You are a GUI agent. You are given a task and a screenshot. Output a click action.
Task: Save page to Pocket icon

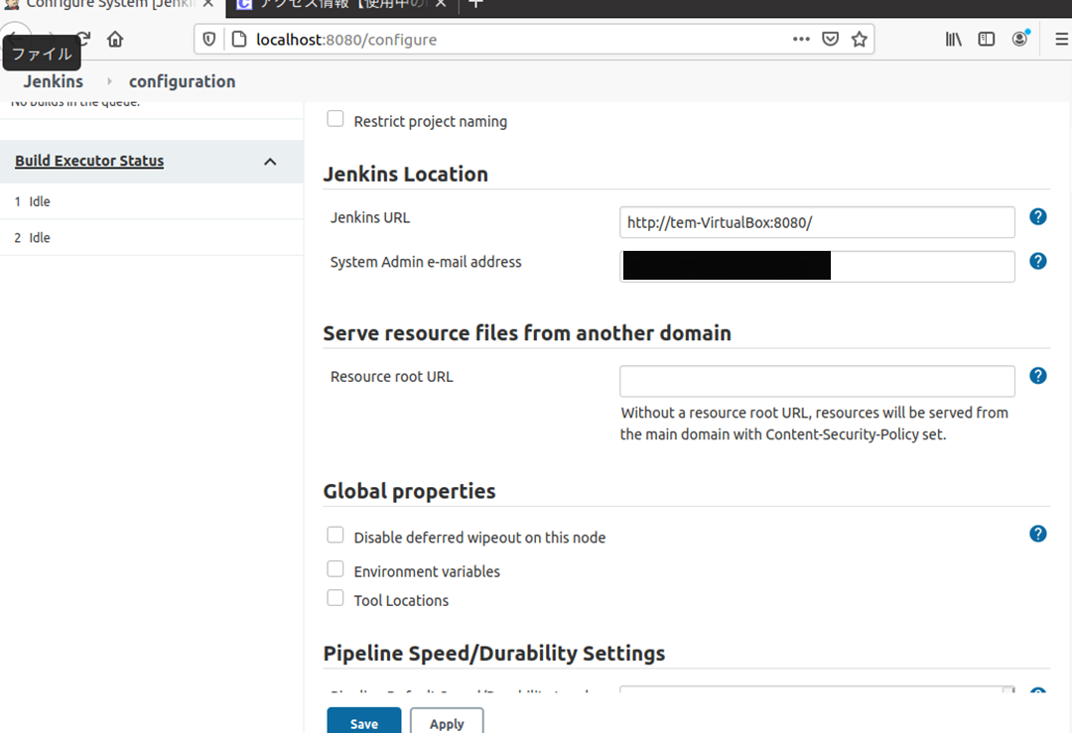coord(830,39)
